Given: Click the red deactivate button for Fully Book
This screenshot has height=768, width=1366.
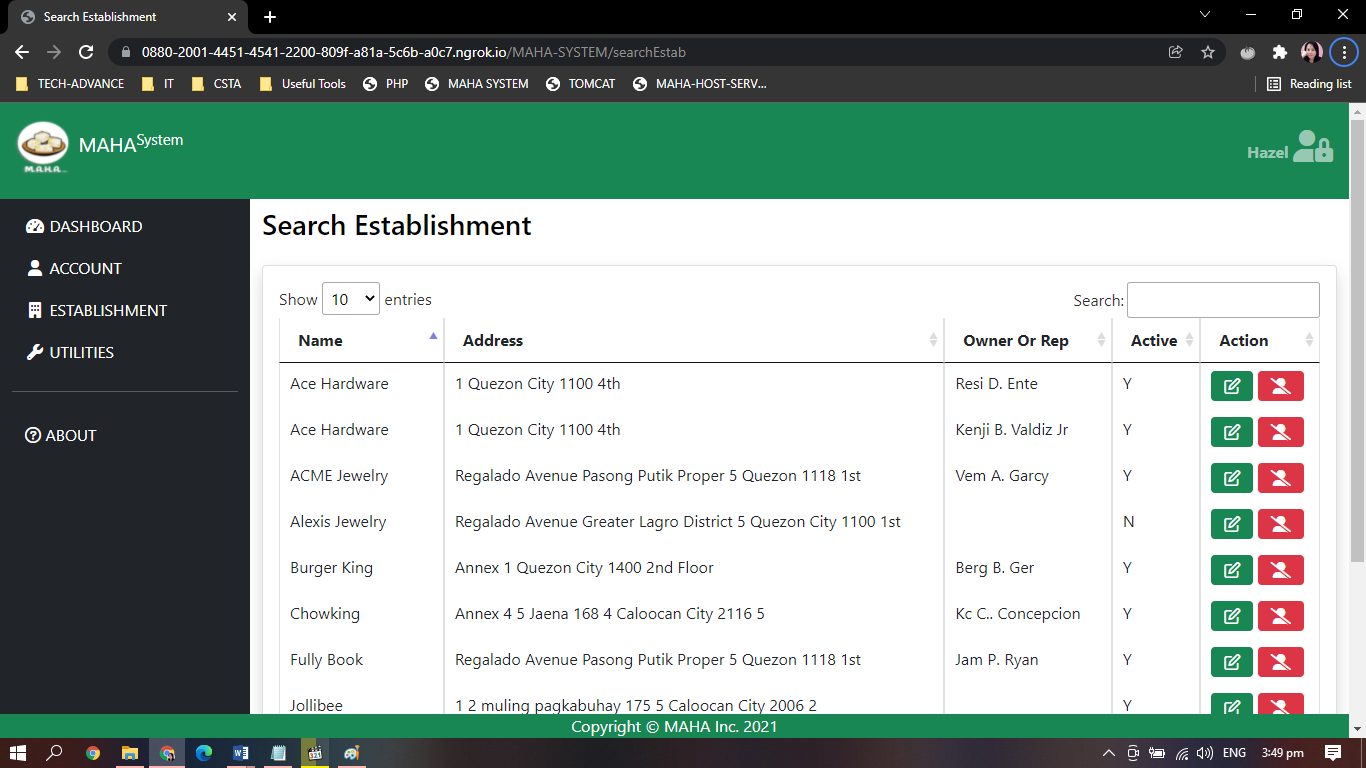Looking at the screenshot, I should click(1281, 662).
